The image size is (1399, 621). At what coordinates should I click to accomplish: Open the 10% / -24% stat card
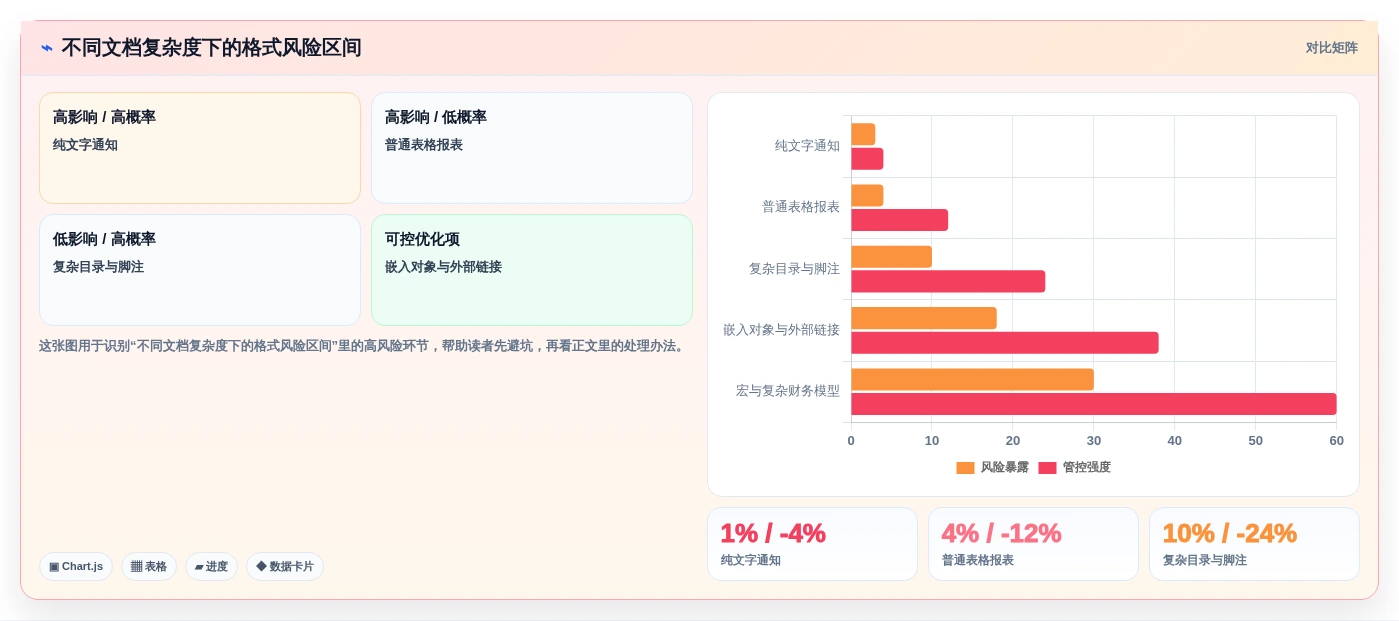[x=1254, y=544]
